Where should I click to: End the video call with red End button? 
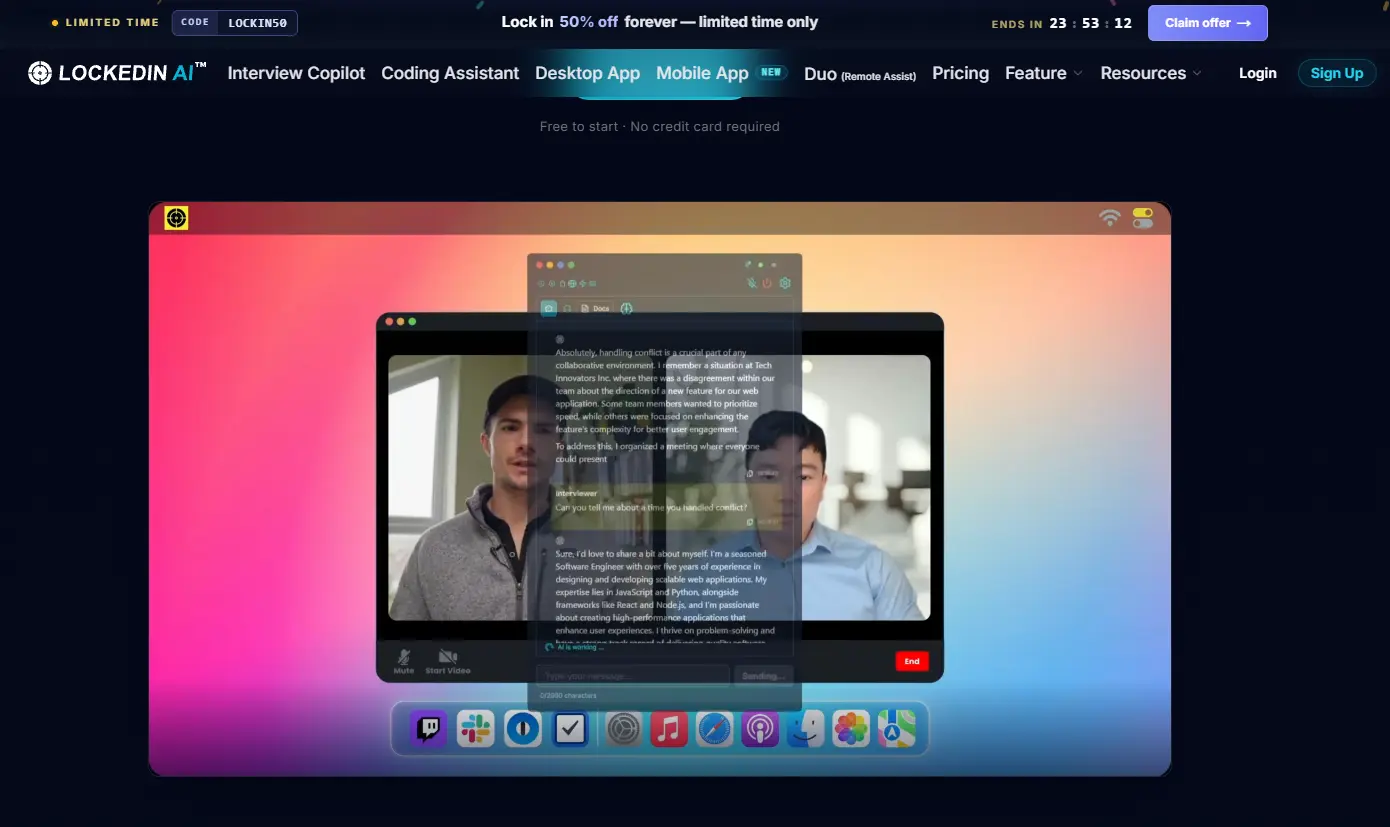(912, 661)
